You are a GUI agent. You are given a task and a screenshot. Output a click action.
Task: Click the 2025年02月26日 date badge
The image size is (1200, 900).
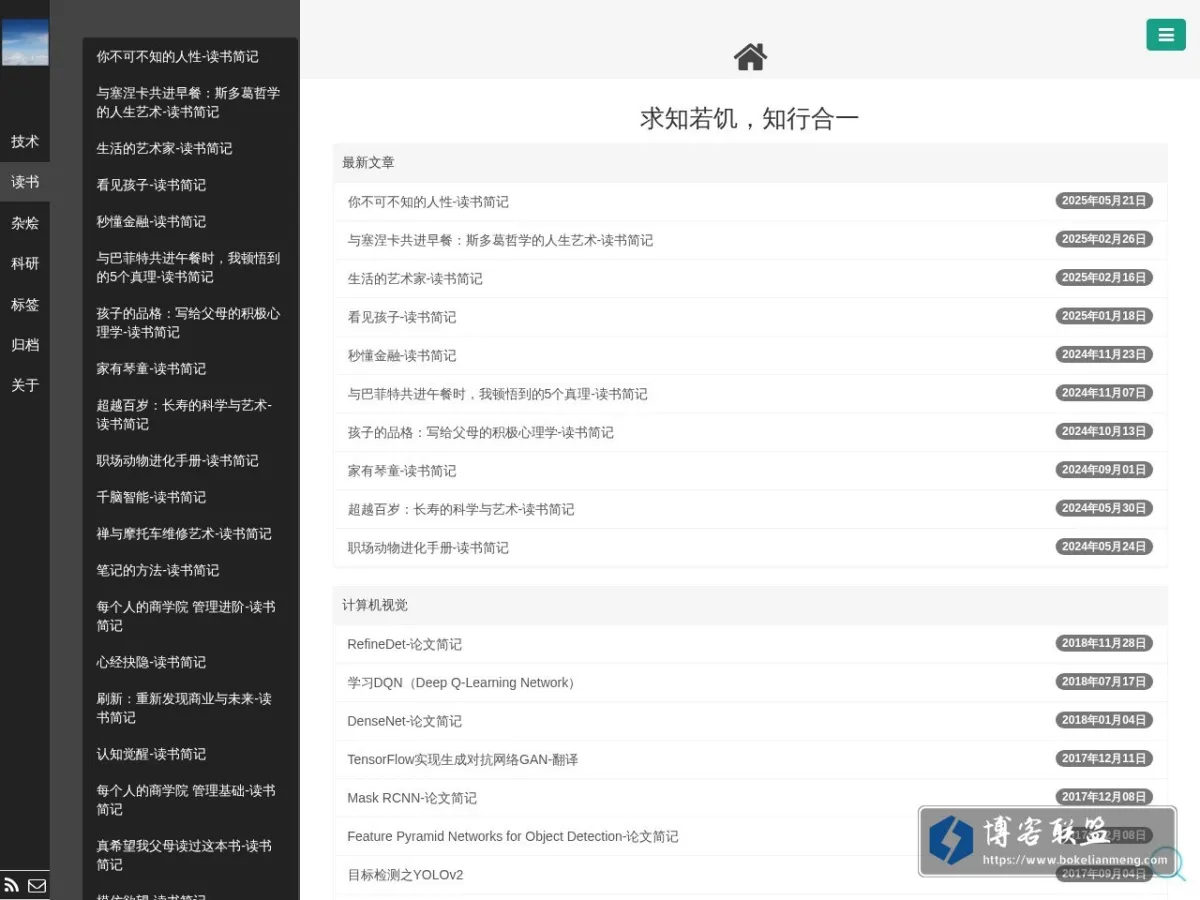1104,239
